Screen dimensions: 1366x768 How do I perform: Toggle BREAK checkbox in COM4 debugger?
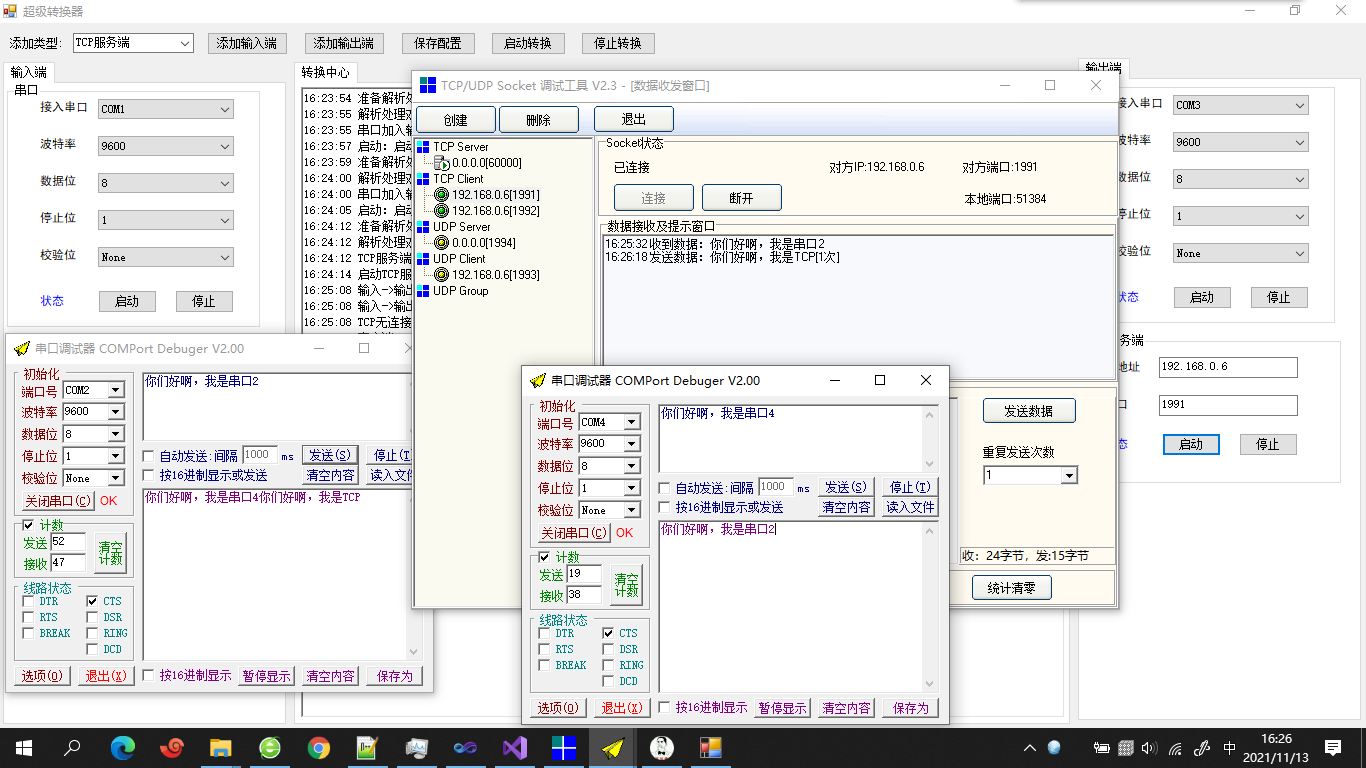coord(544,665)
